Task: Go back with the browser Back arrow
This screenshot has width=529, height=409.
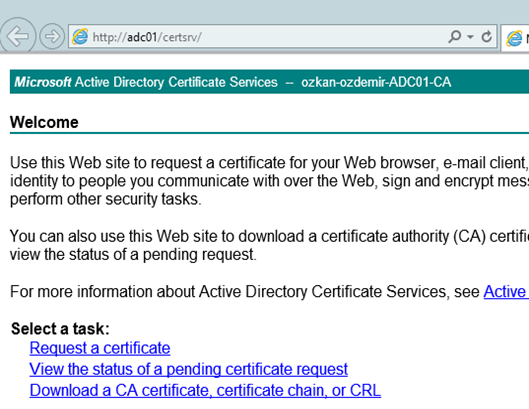Action: [17, 36]
